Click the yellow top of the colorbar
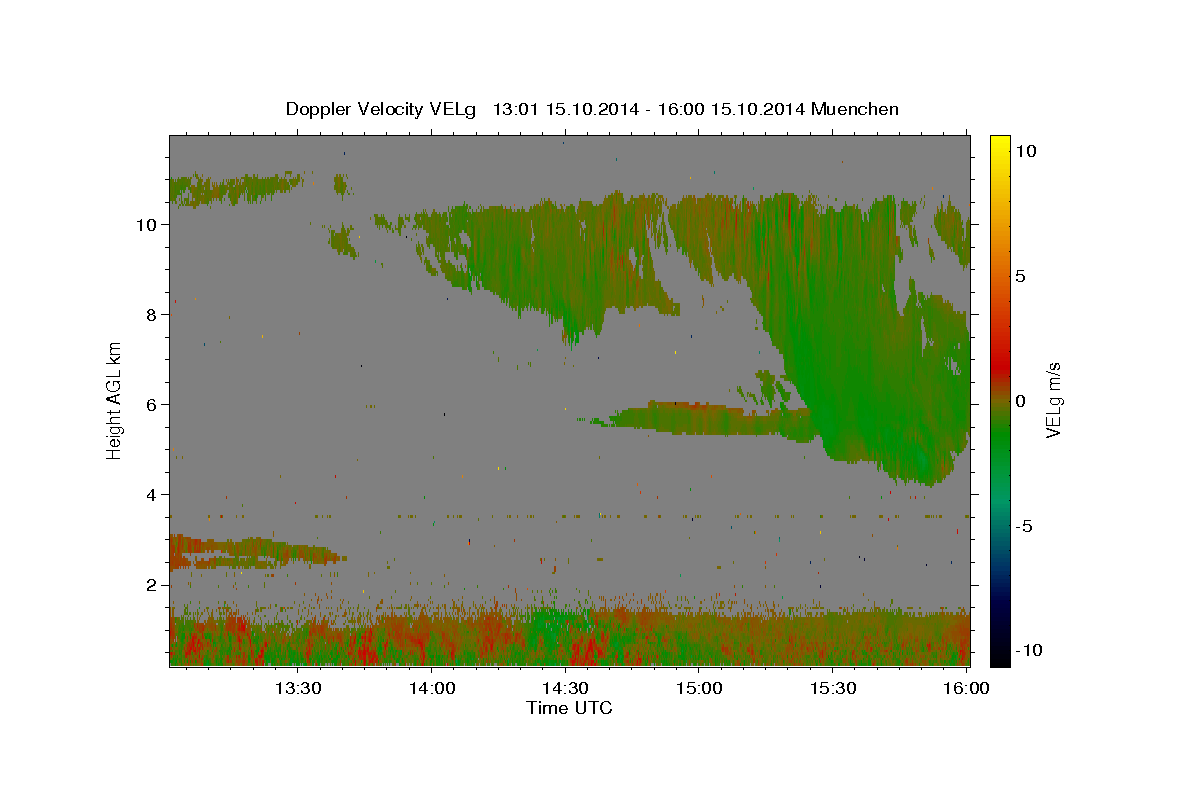 [x=1000, y=142]
